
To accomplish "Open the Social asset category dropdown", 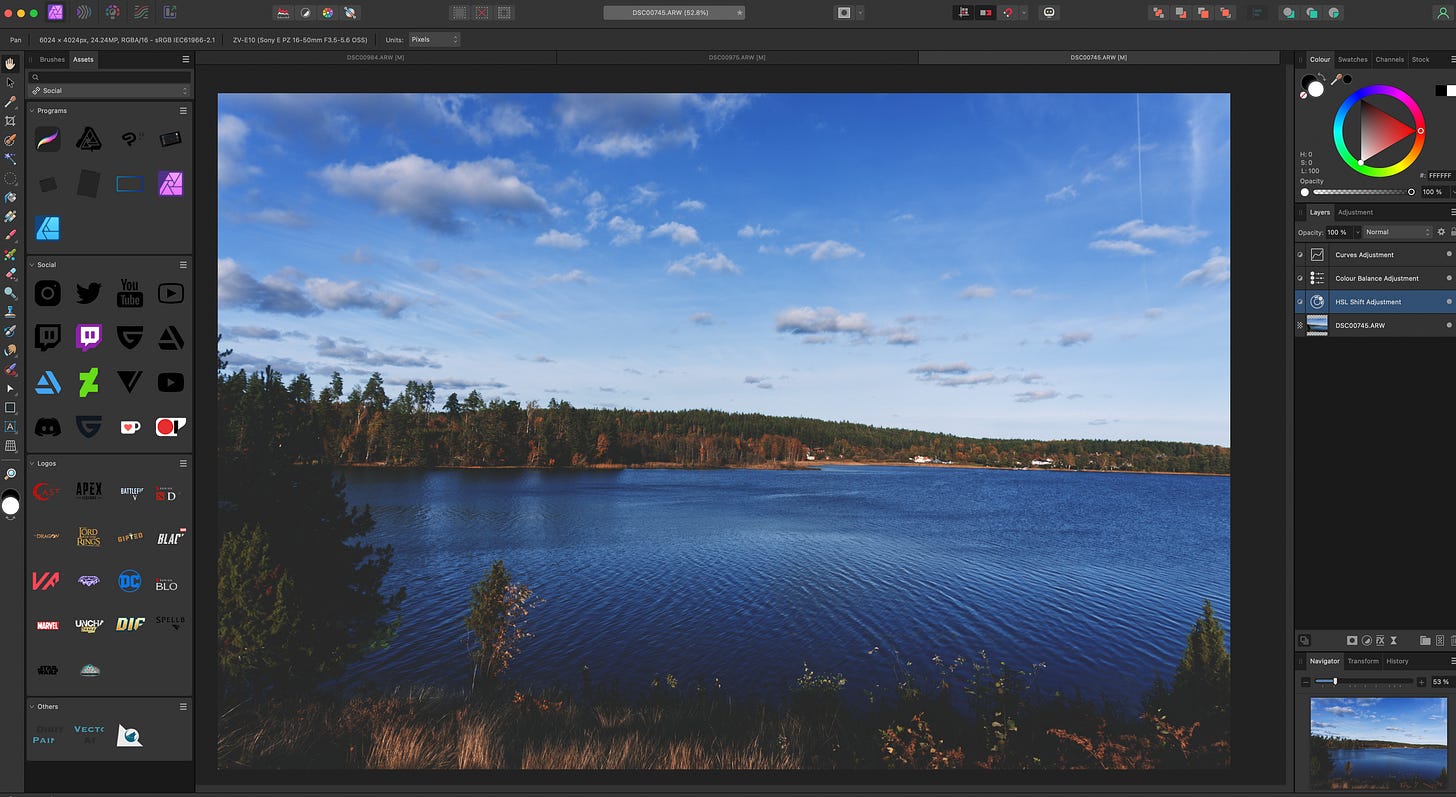I will pos(110,90).
